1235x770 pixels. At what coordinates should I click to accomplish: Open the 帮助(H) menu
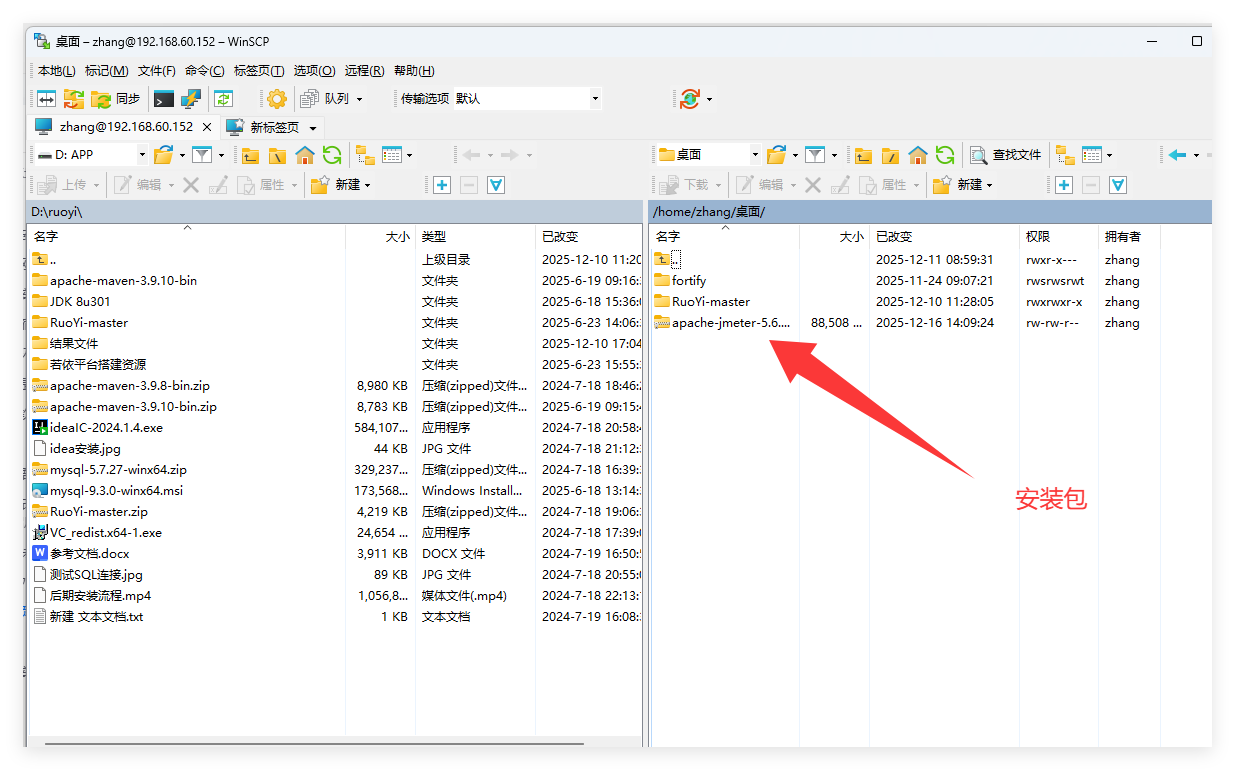point(414,71)
